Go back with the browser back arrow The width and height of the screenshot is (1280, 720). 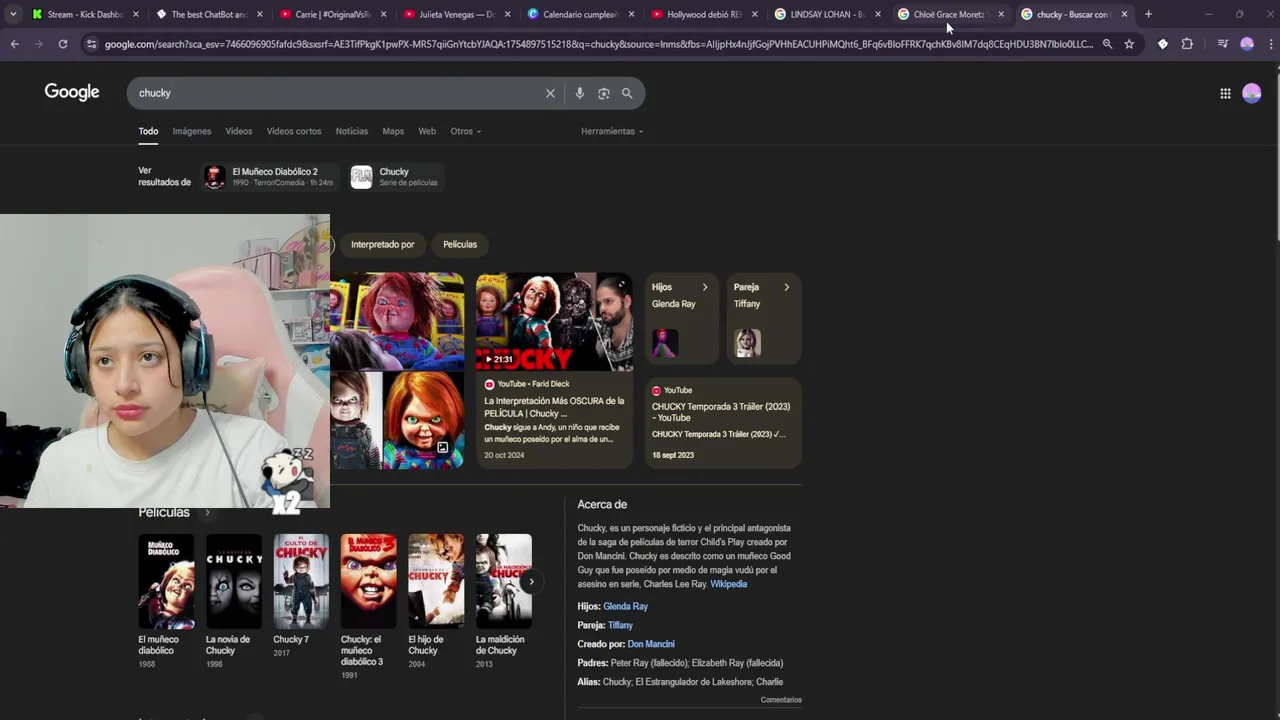click(14, 44)
